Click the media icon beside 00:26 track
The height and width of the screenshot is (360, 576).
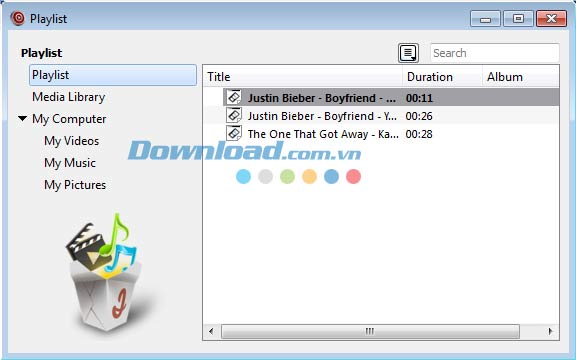pyautogui.click(x=234, y=115)
